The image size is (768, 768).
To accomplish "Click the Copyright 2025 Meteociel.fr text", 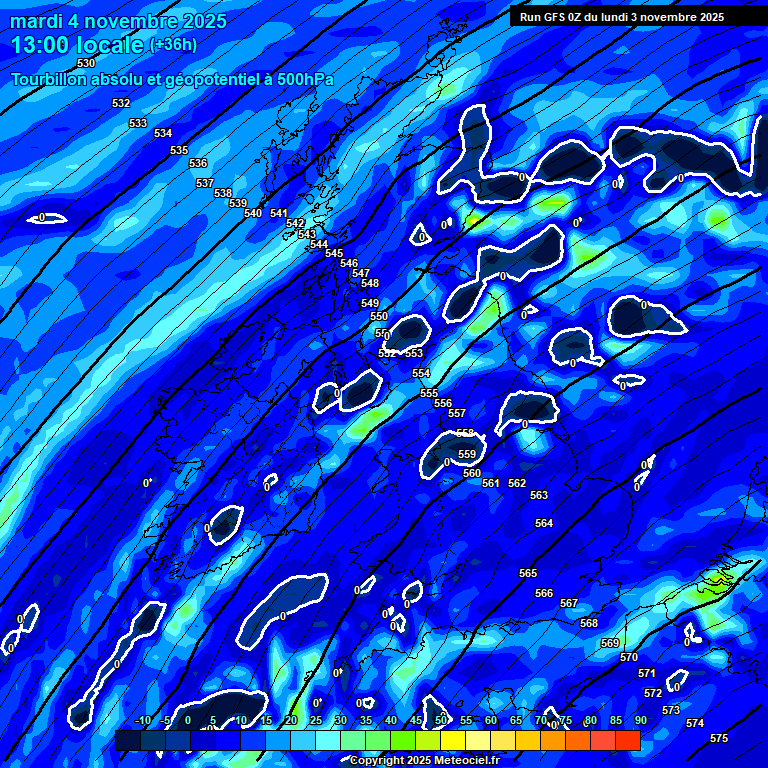I will [x=424, y=760].
